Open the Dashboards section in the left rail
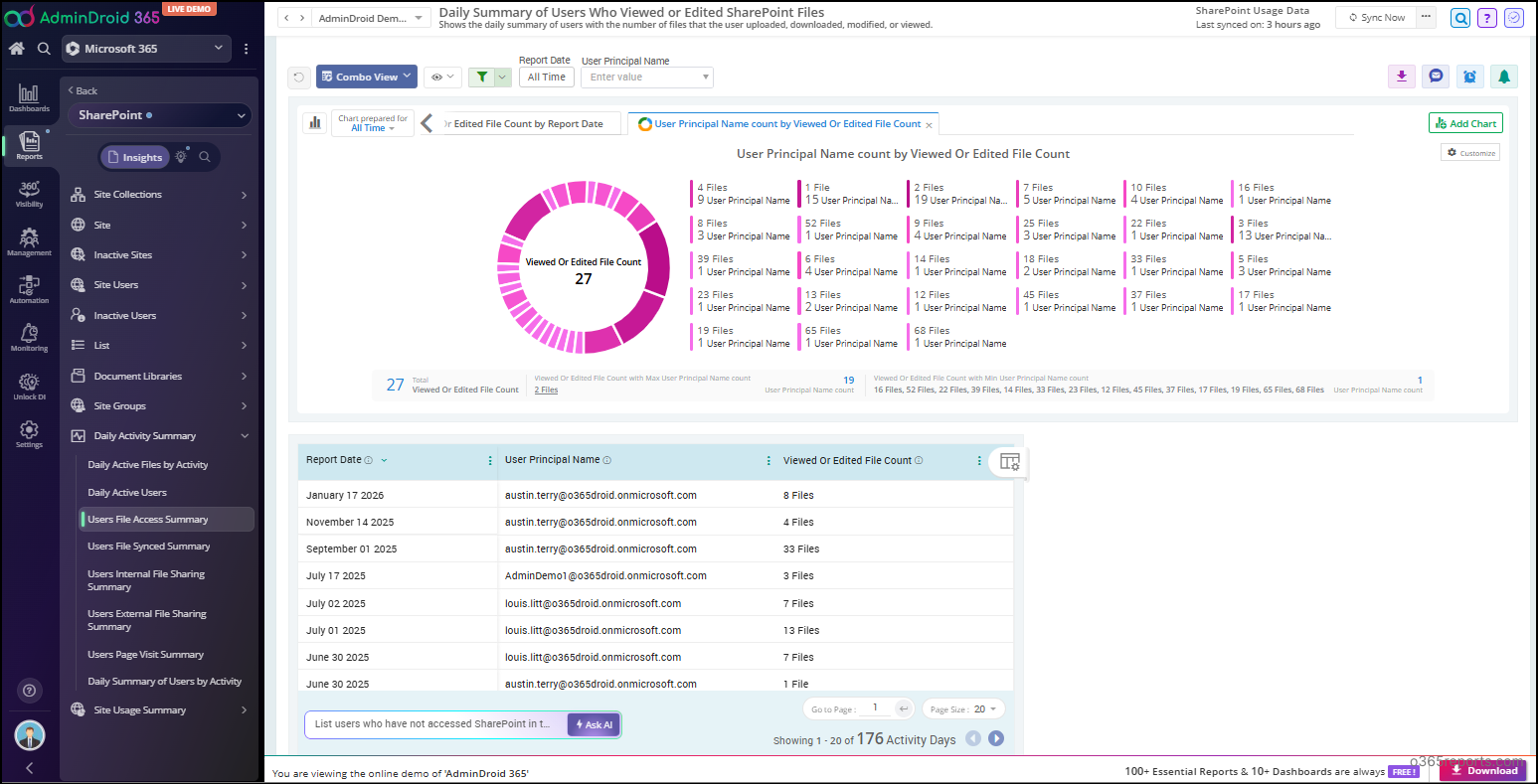 point(29,97)
